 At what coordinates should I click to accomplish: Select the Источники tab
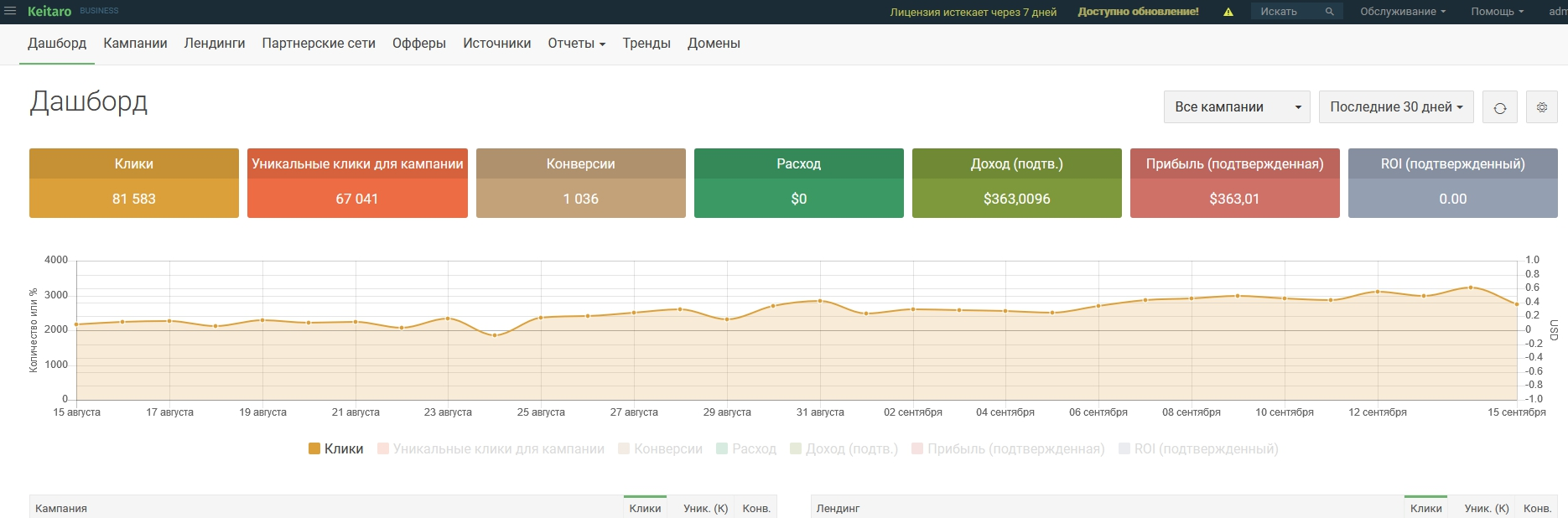[x=497, y=44]
